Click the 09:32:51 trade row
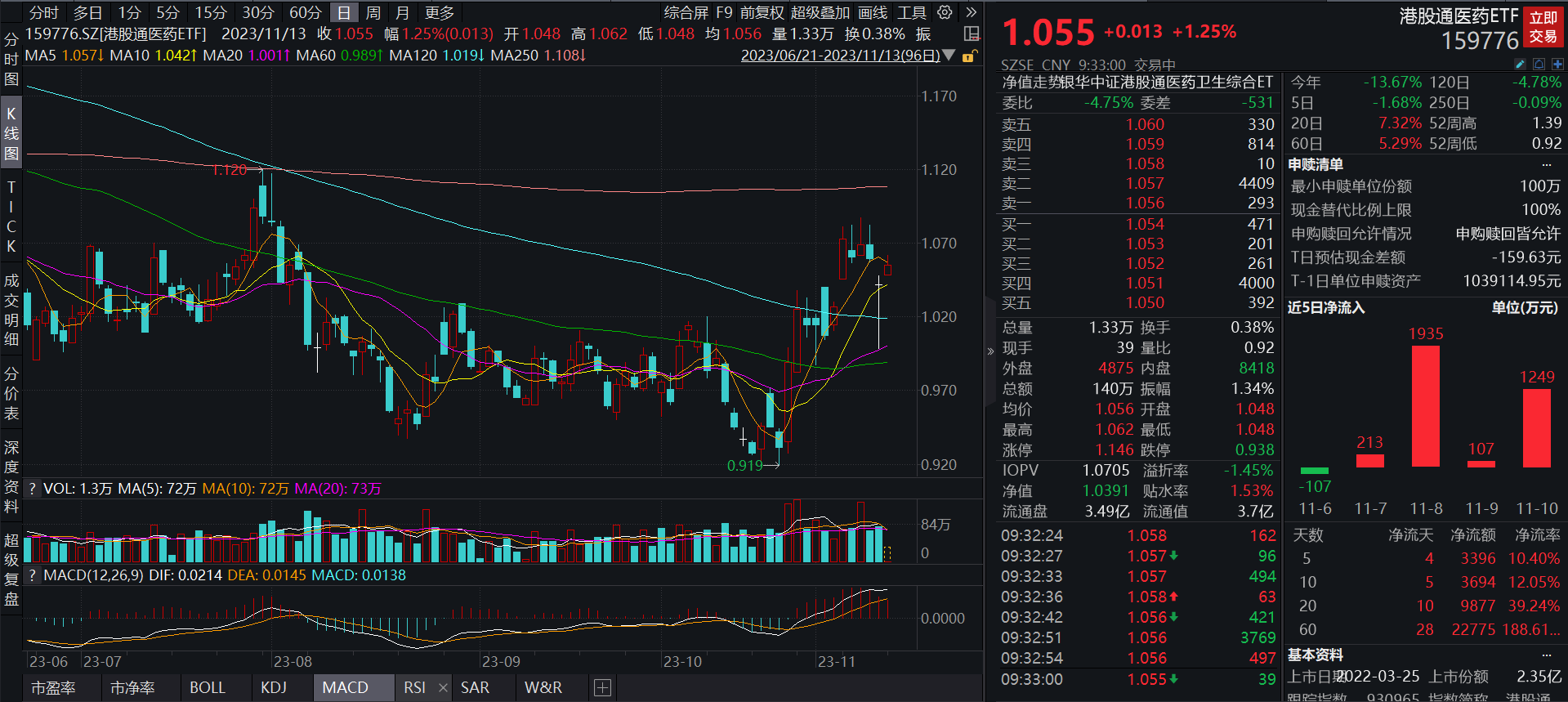This screenshot has width=1568, height=702. (x=1138, y=637)
